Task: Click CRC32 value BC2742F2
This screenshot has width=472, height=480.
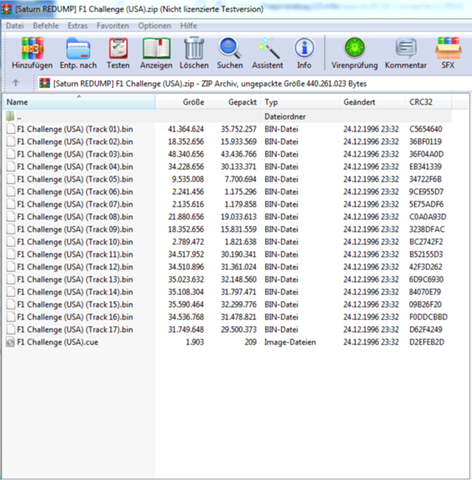Action: pos(426,242)
